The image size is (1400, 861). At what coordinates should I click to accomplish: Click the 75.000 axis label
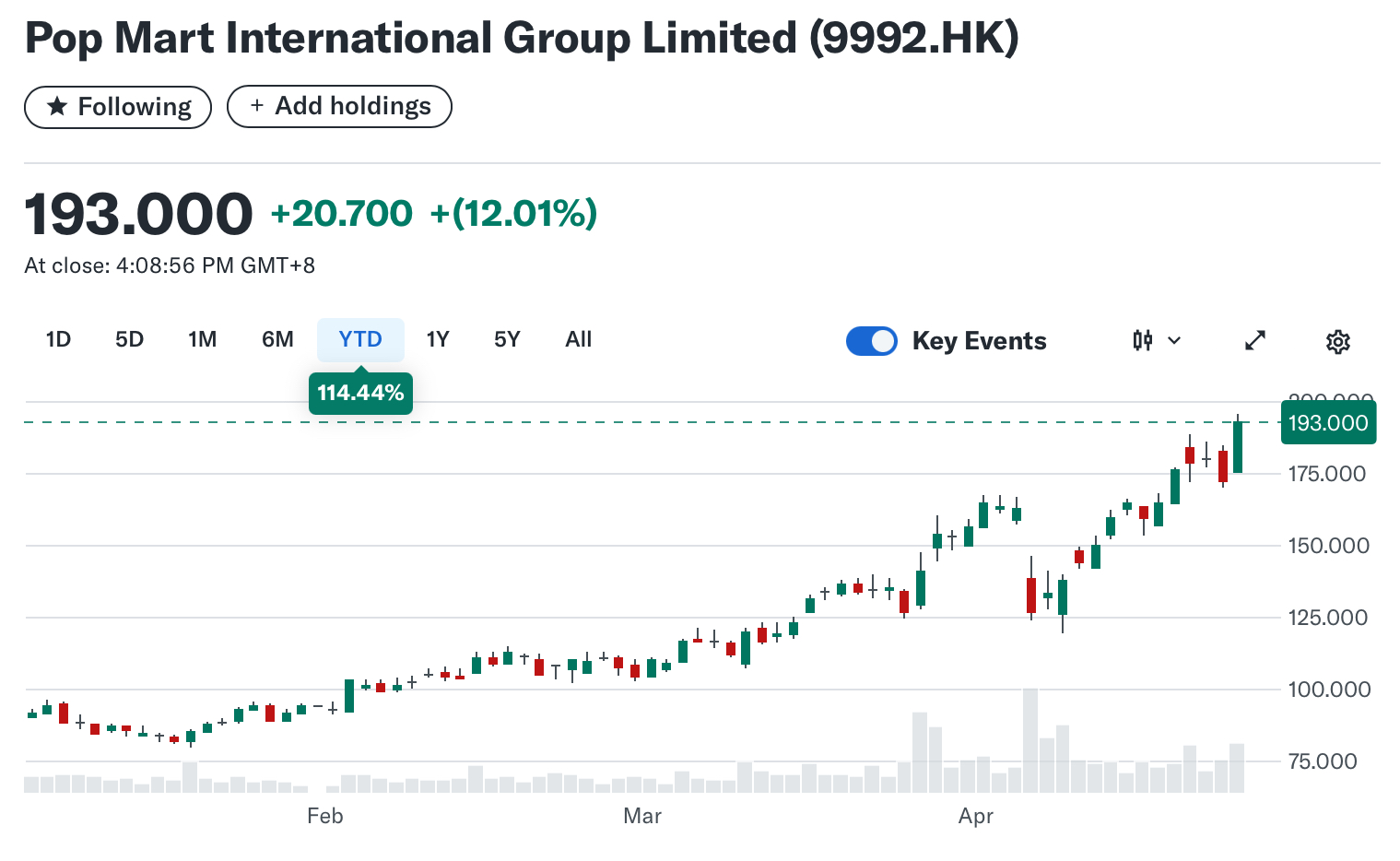pos(1323,762)
